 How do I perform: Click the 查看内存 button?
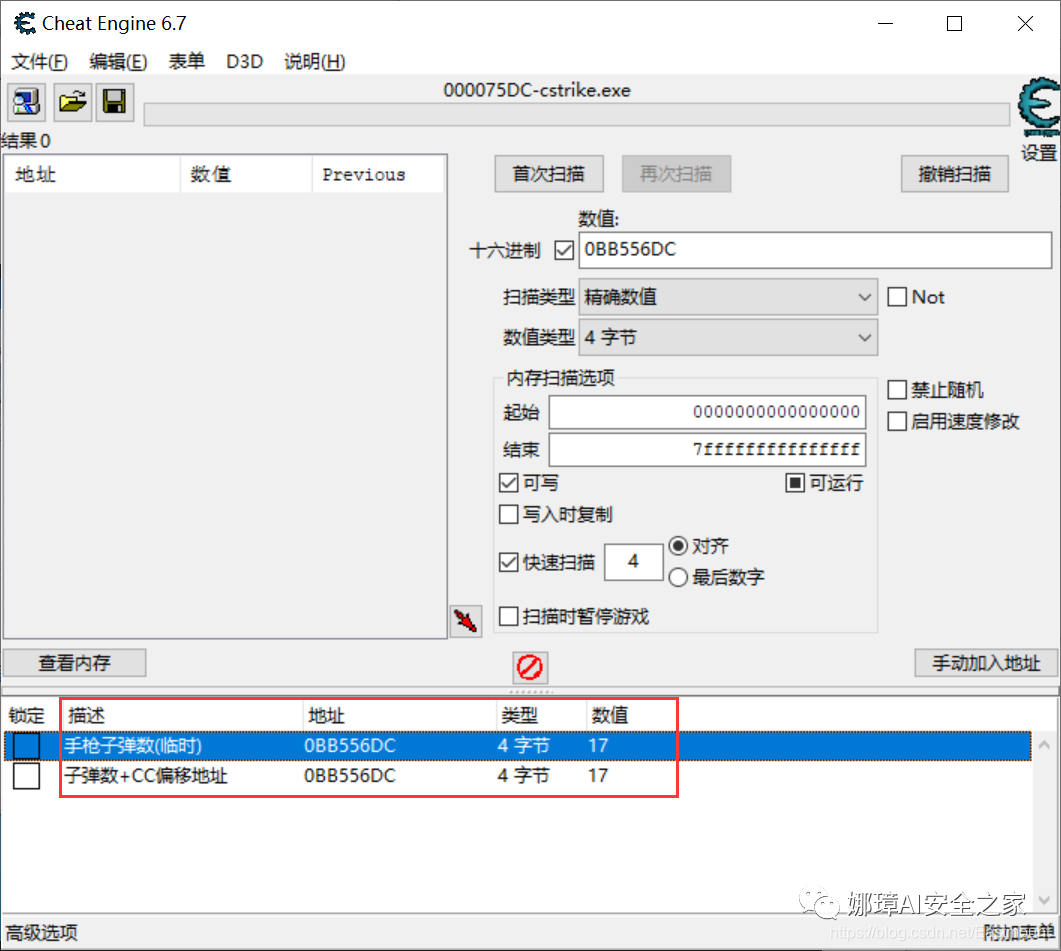74,663
